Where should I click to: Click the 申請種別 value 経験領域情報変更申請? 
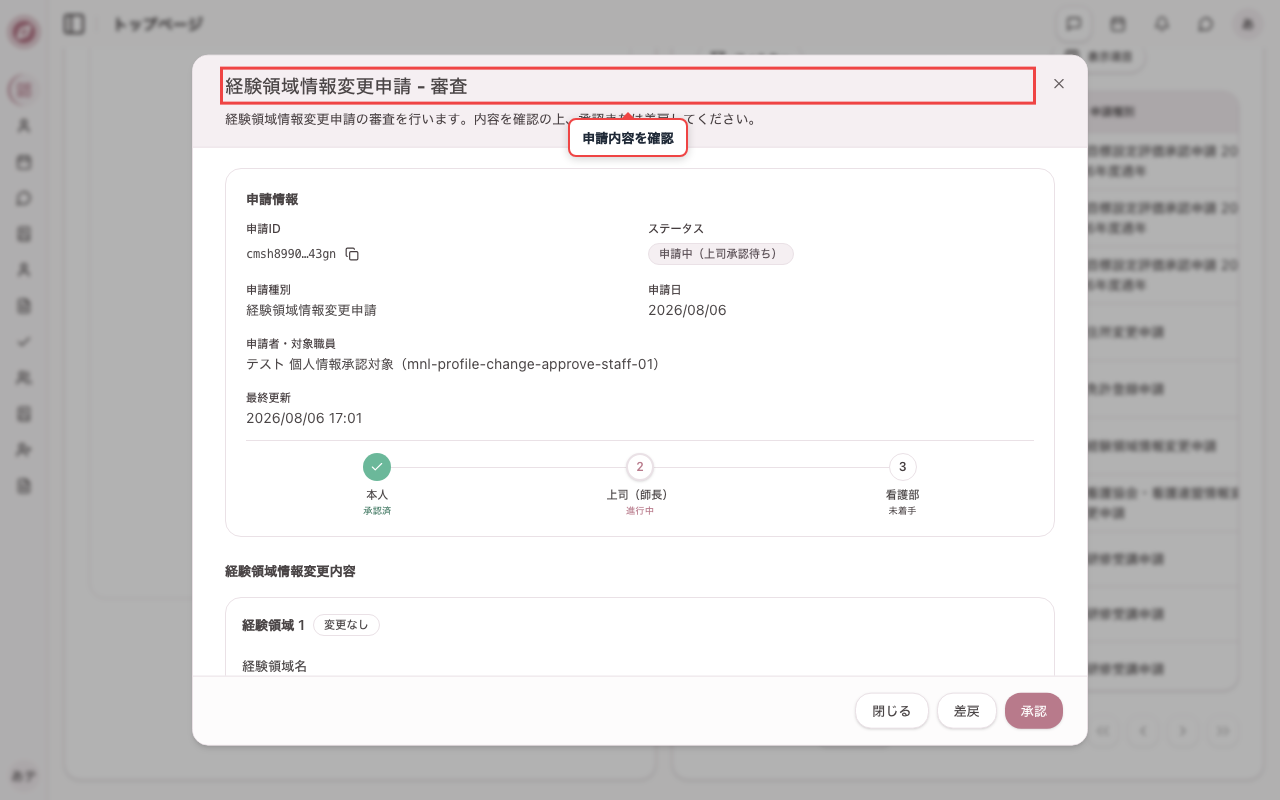coord(311,310)
